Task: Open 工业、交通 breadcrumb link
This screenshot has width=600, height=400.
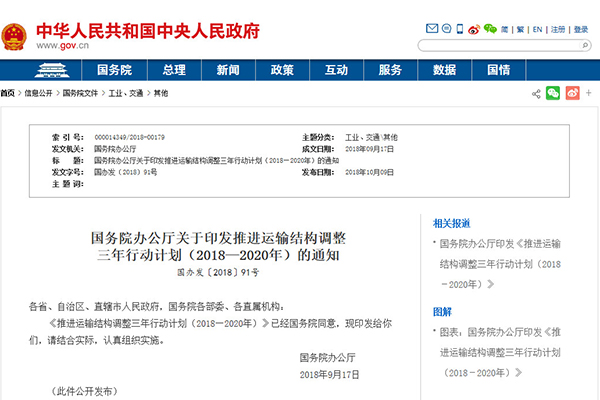Action: (x=126, y=93)
